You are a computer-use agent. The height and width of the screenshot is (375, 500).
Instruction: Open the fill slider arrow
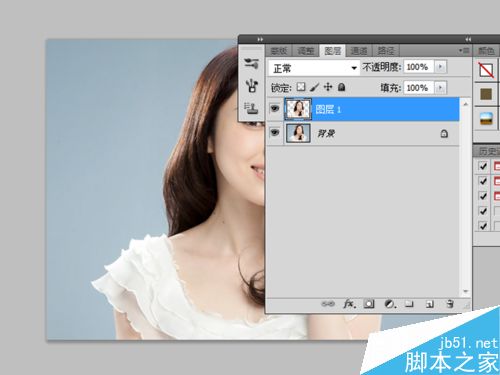440,88
